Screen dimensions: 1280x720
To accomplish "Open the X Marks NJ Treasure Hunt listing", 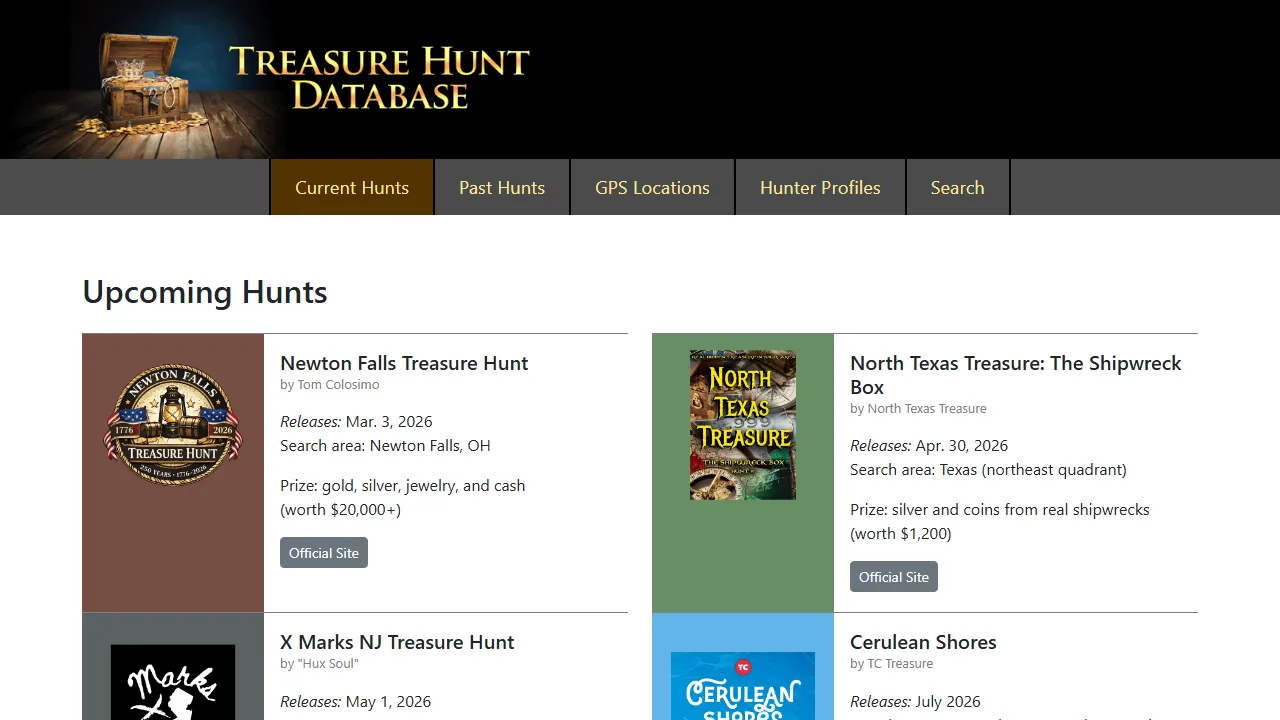I will pos(397,642).
